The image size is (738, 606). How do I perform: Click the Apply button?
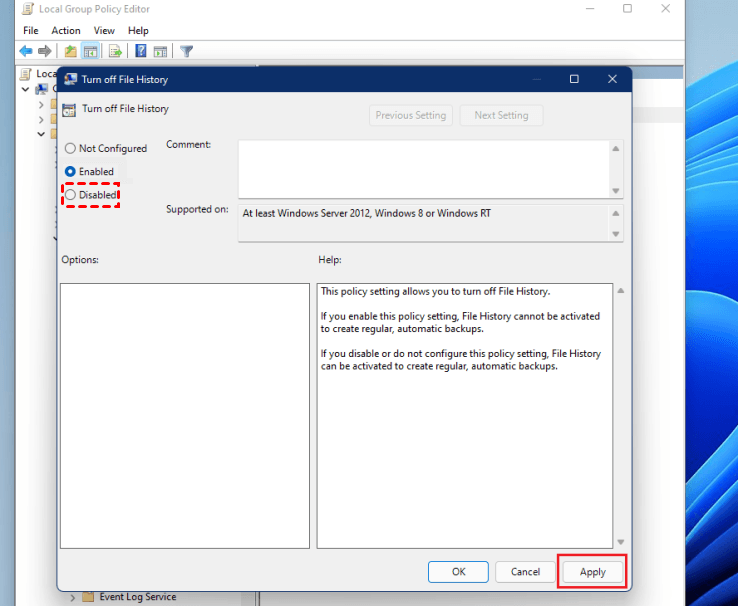pos(593,572)
